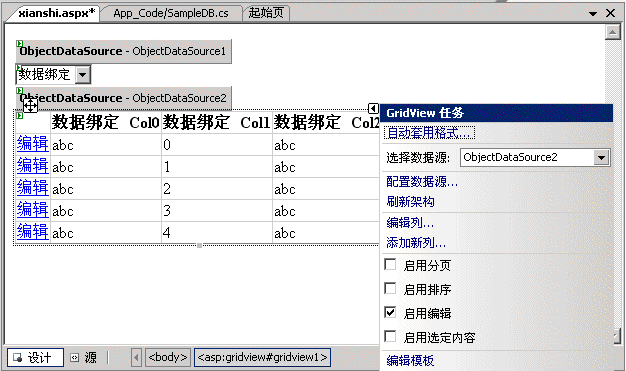
Task: Click the design view icon in 设计 tab
Action: (18, 357)
